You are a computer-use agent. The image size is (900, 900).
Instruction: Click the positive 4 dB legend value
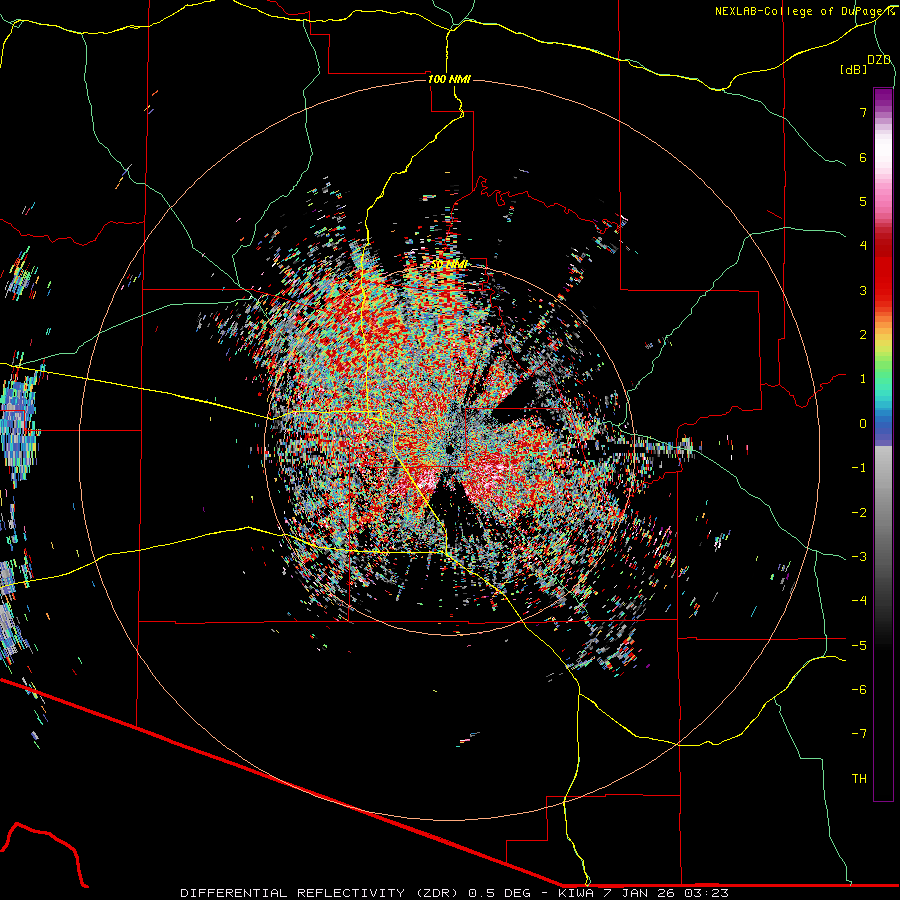(x=863, y=246)
